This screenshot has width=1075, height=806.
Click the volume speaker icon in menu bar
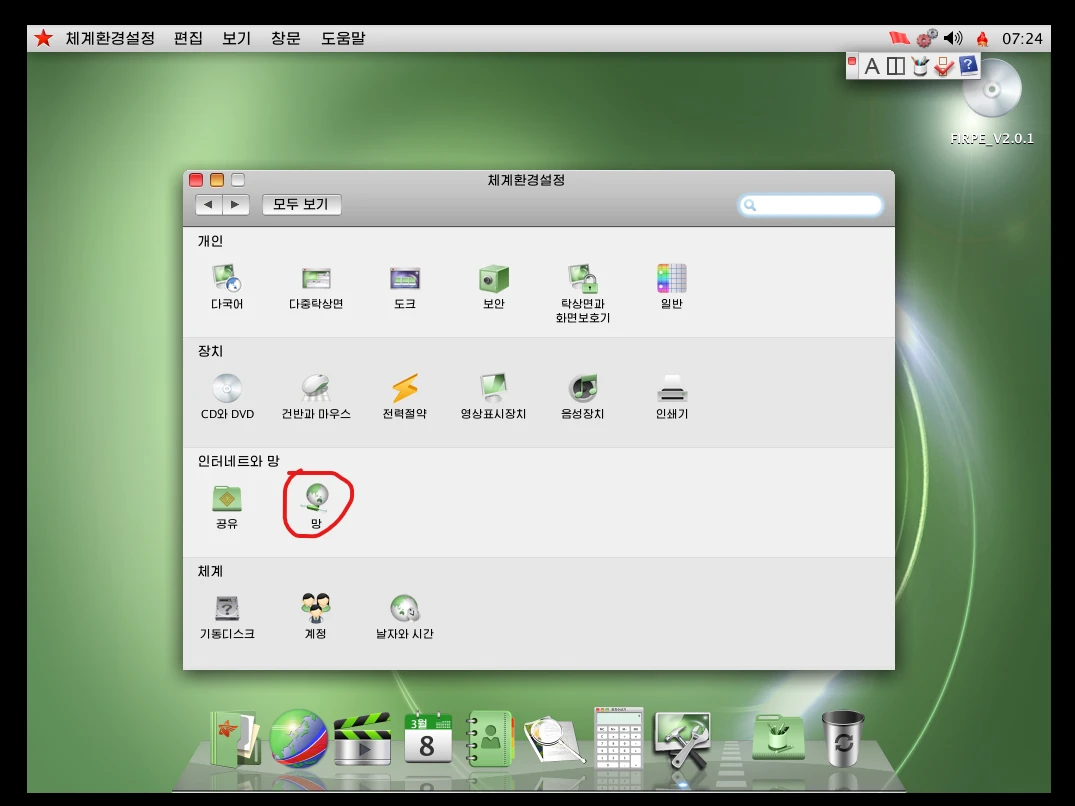(x=953, y=38)
